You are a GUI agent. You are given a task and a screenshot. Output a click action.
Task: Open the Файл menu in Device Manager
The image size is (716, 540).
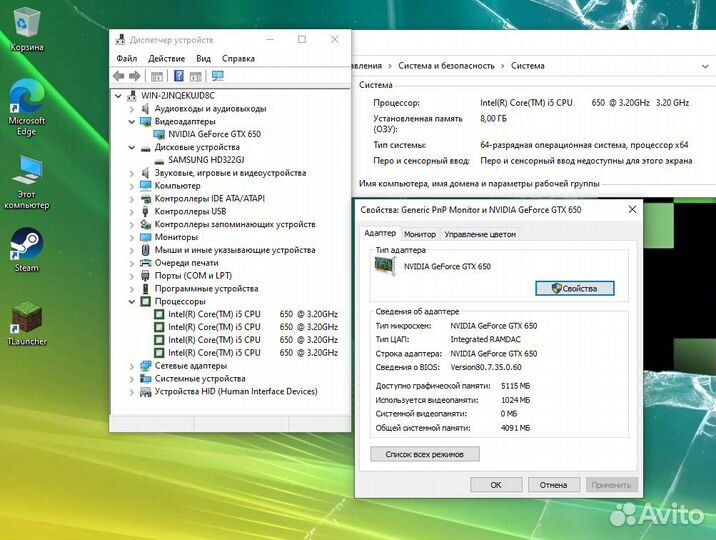point(126,58)
